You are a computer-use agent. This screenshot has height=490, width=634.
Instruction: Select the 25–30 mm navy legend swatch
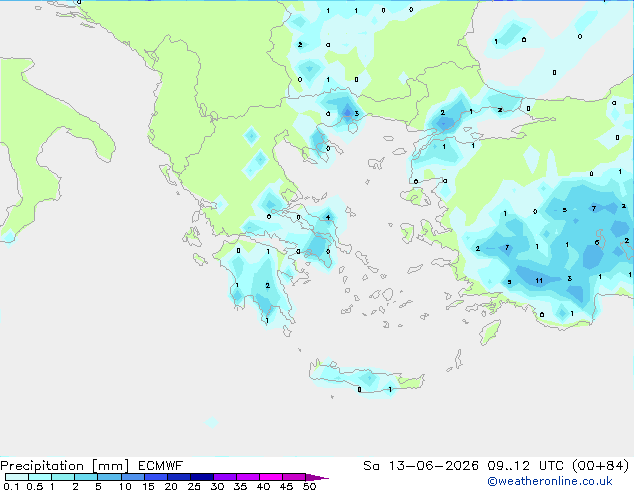coord(201,477)
